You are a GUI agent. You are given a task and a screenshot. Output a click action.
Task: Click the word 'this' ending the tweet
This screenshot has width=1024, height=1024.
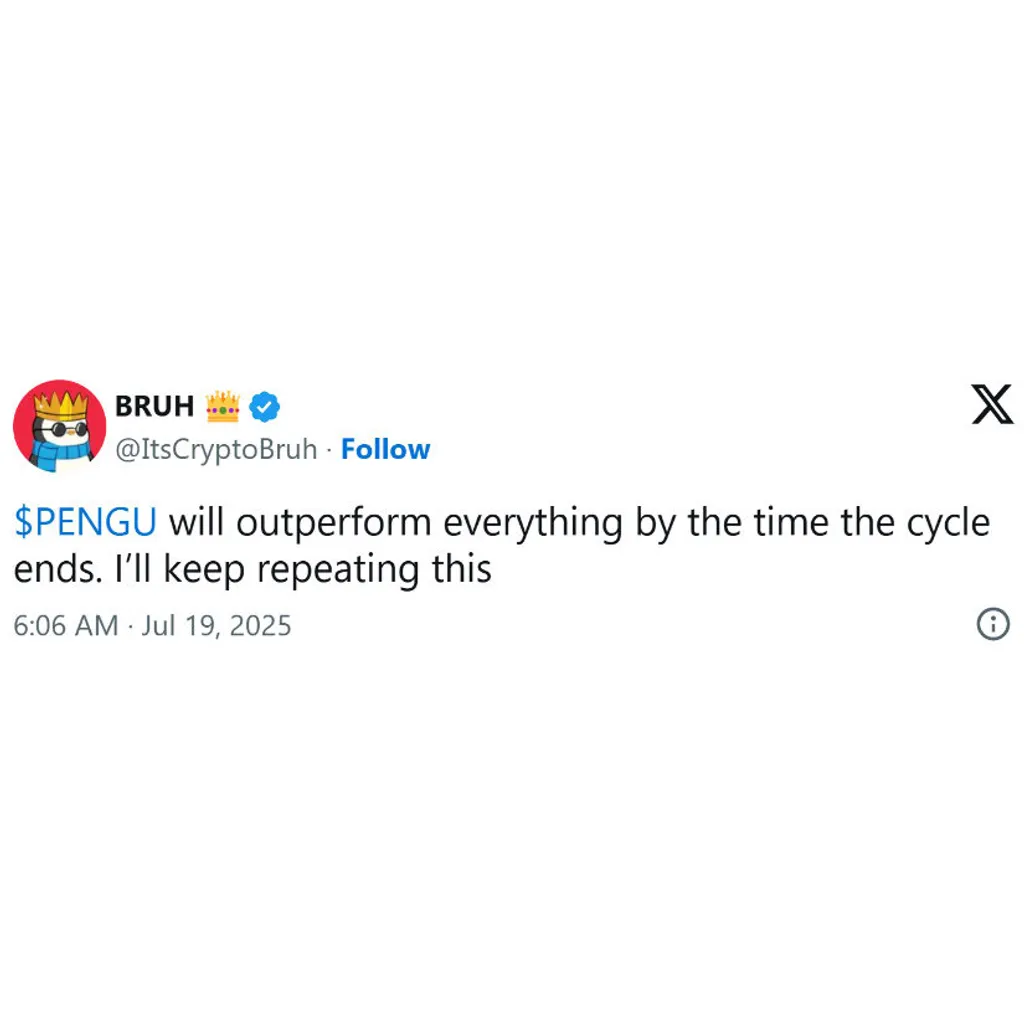(x=462, y=569)
